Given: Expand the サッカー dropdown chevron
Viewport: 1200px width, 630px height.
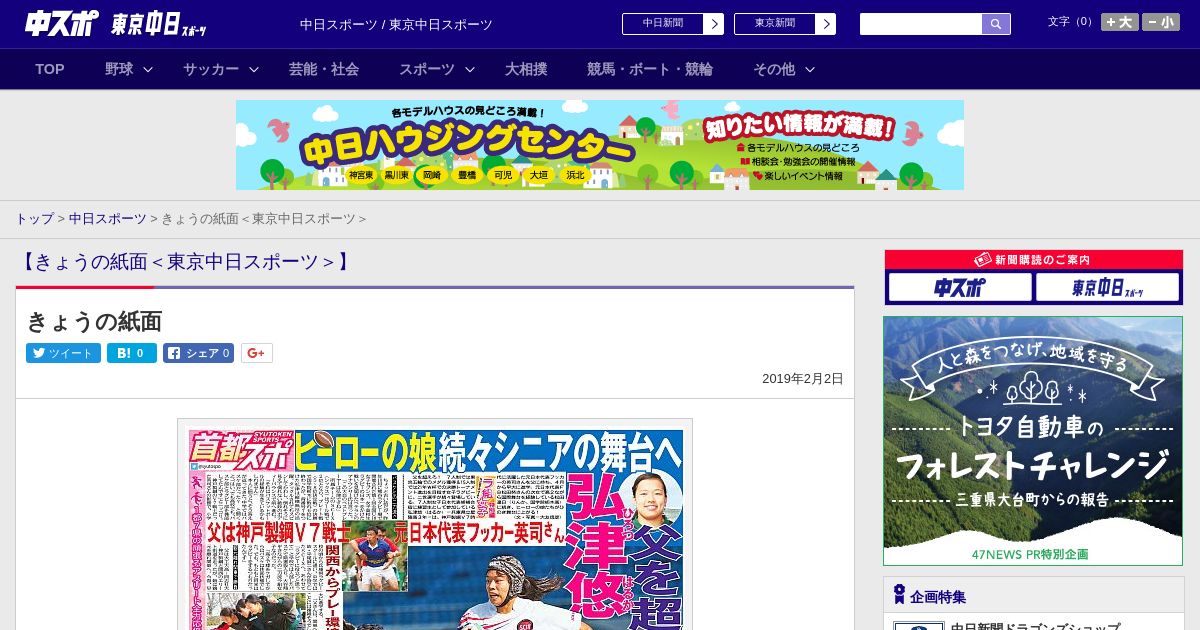Looking at the screenshot, I should click(254, 69).
